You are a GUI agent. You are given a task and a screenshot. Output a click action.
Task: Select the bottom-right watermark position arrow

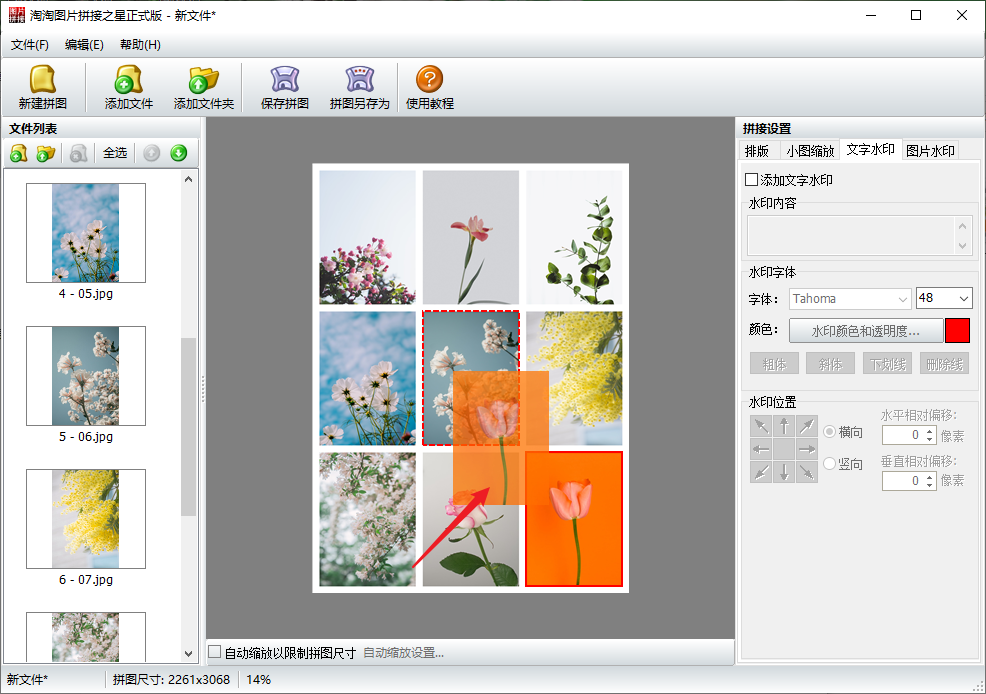pyautogui.click(x=807, y=471)
